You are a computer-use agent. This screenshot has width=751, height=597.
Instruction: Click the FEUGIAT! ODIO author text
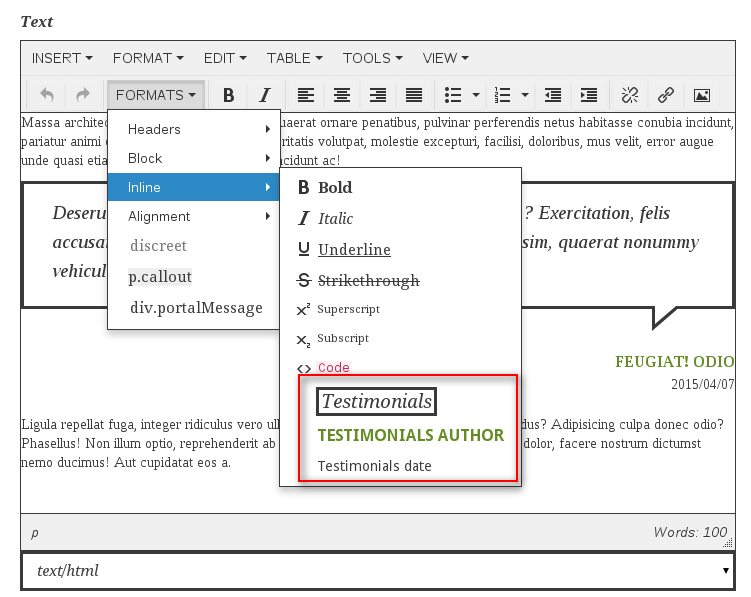pos(674,361)
